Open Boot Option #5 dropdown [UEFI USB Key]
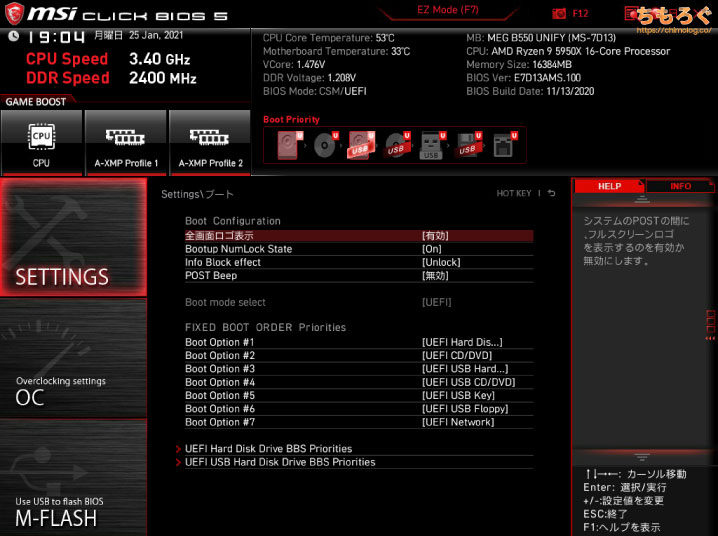This screenshot has height=536, width=718. 458,395
